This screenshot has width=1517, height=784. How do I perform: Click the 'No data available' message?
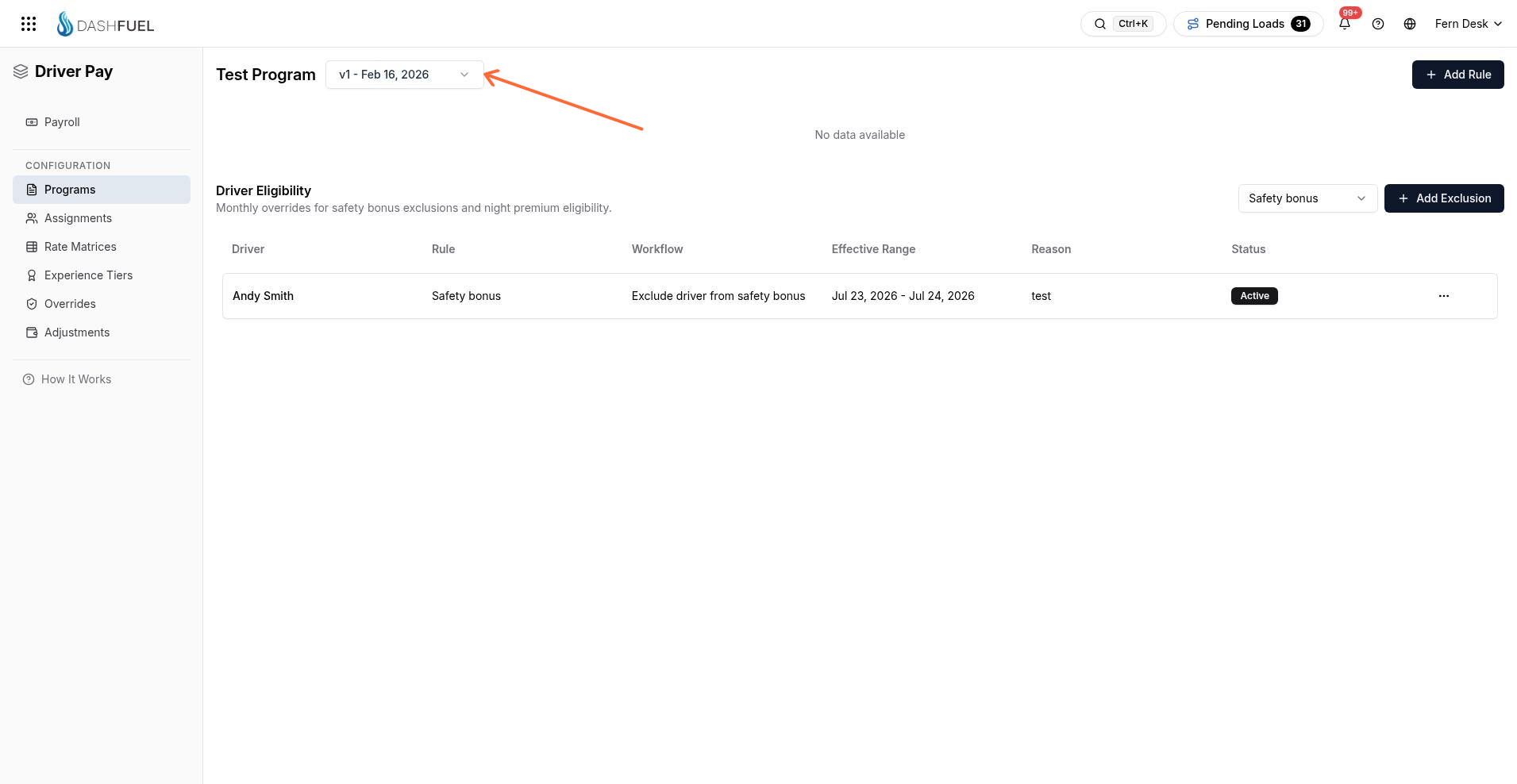click(x=860, y=135)
